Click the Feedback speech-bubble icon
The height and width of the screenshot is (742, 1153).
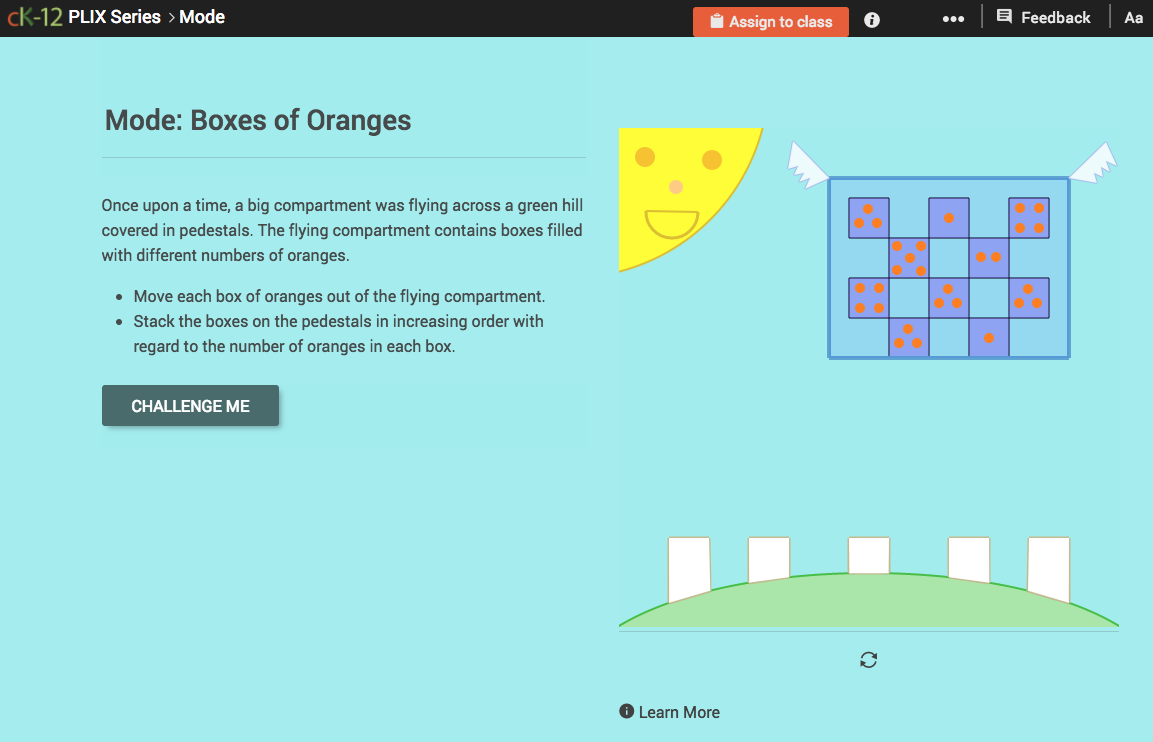click(1006, 17)
